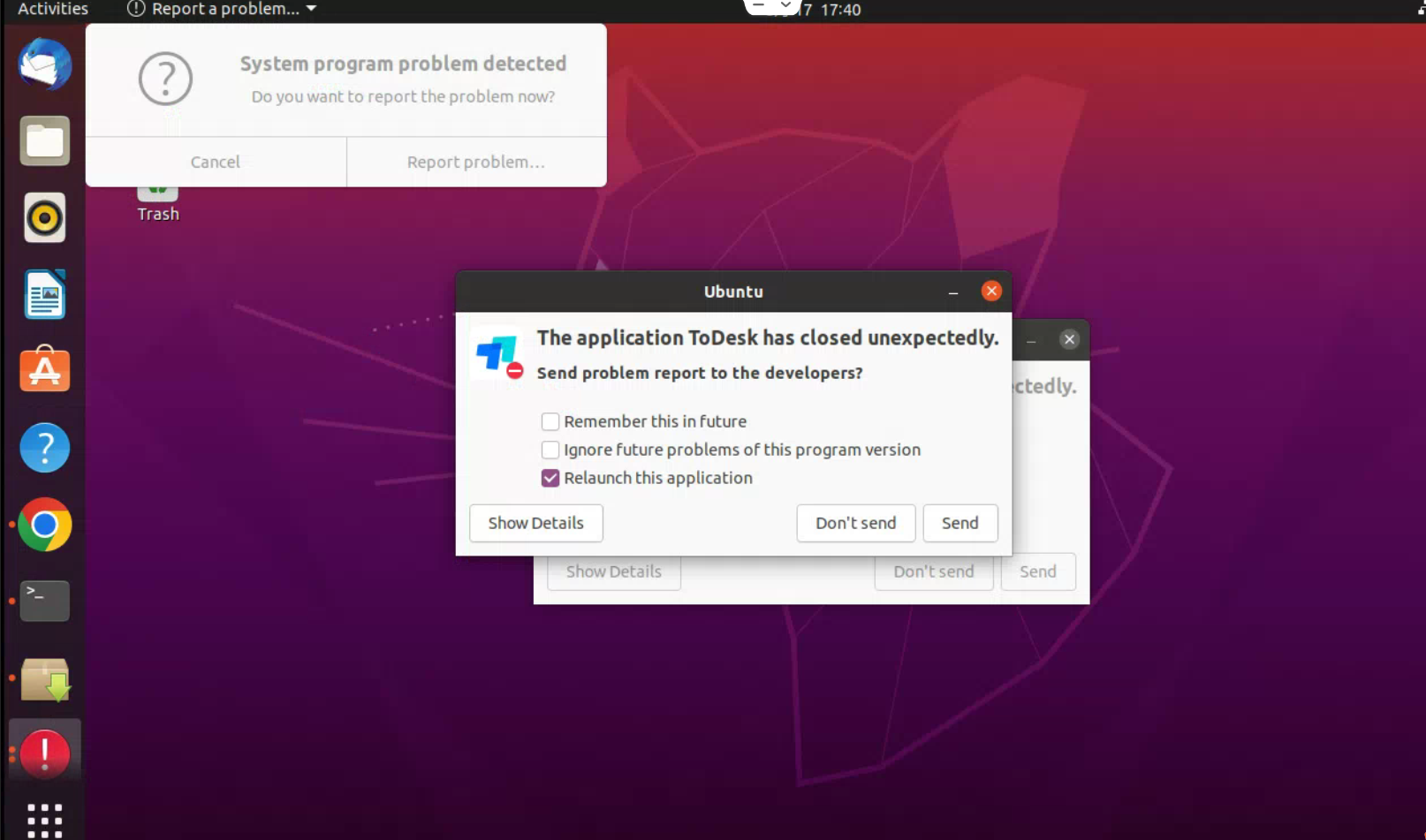Click Show Details in background dialog
The width and height of the screenshot is (1426, 840).
pos(614,572)
